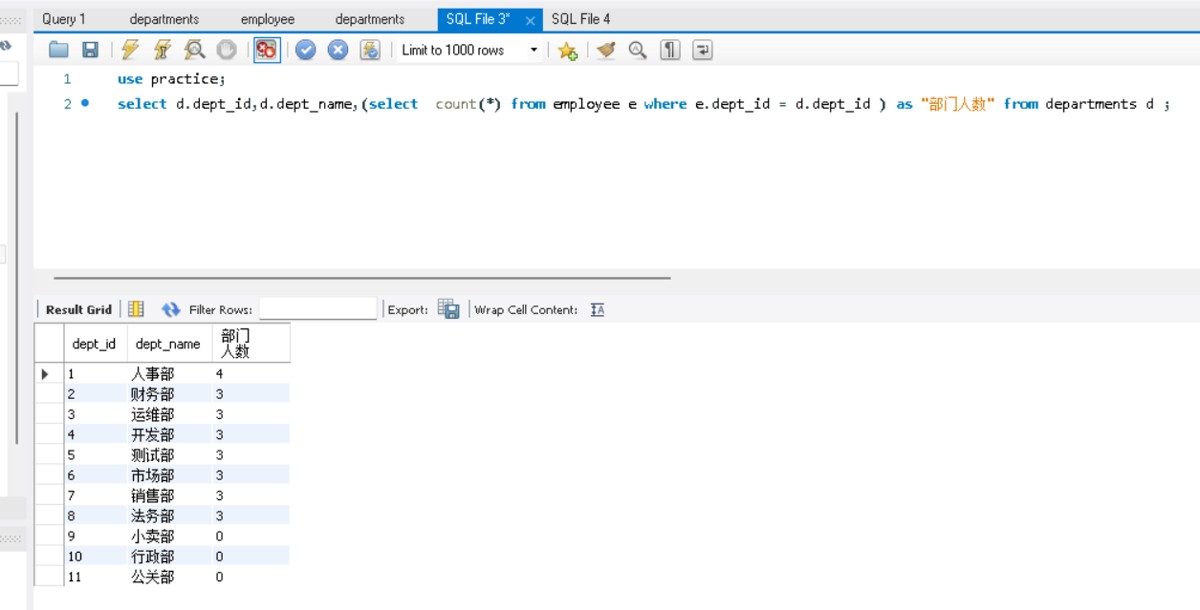Viewport: 1200px width, 610px height.
Task: Select the SQL File 3* tab
Action: point(478,19)
